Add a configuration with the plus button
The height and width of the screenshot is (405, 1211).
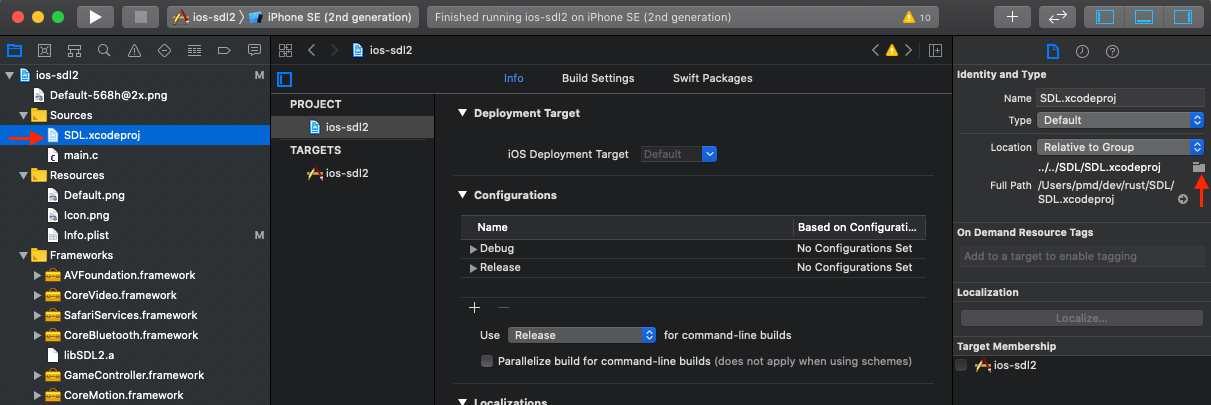point(475,308)
